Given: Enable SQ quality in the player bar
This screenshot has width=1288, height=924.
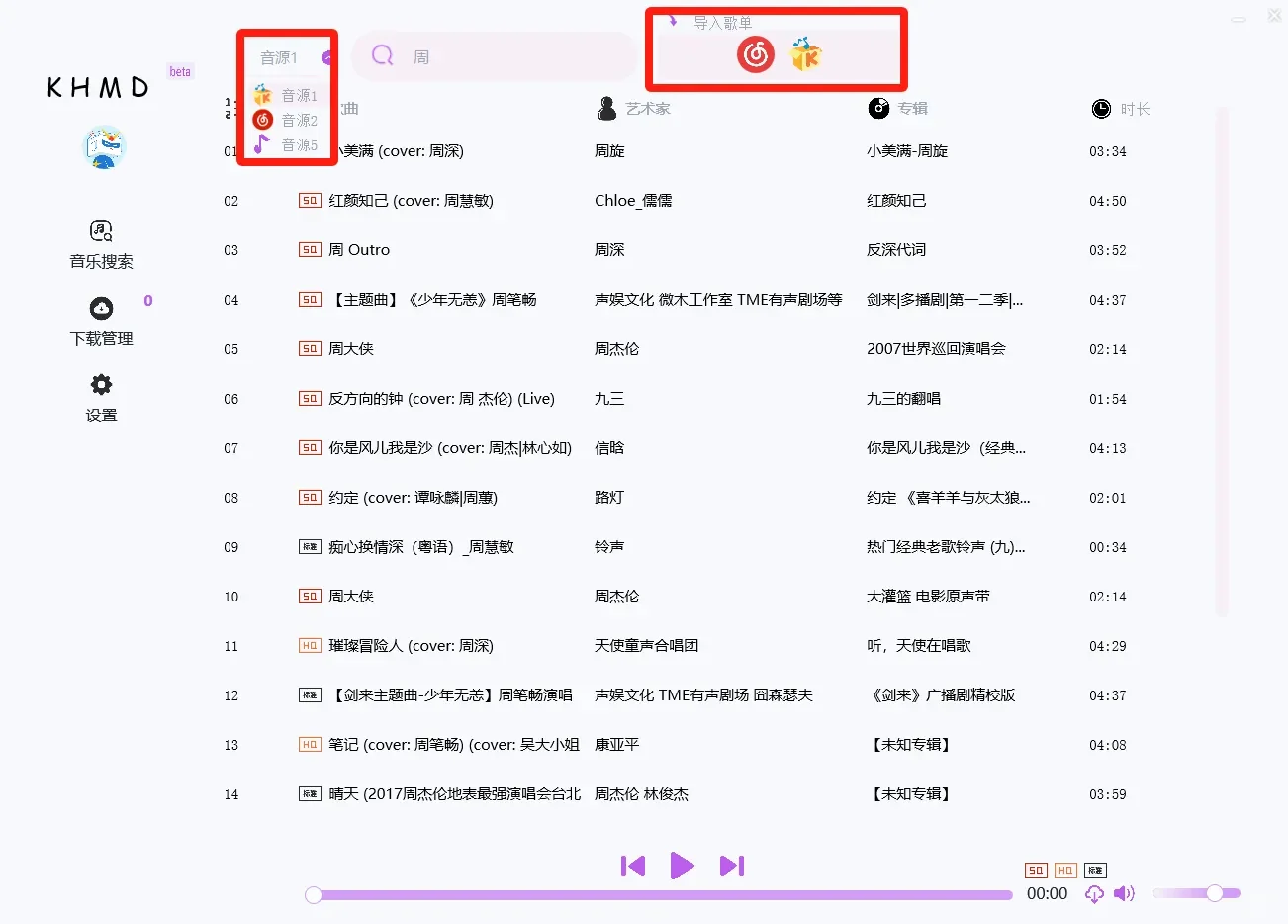Looking at the screenshot, I should [x=1035, y=870].
